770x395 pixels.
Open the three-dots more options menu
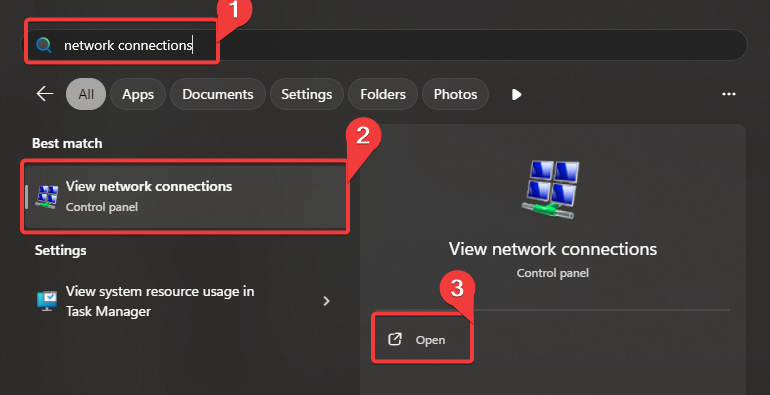(729, 94)
